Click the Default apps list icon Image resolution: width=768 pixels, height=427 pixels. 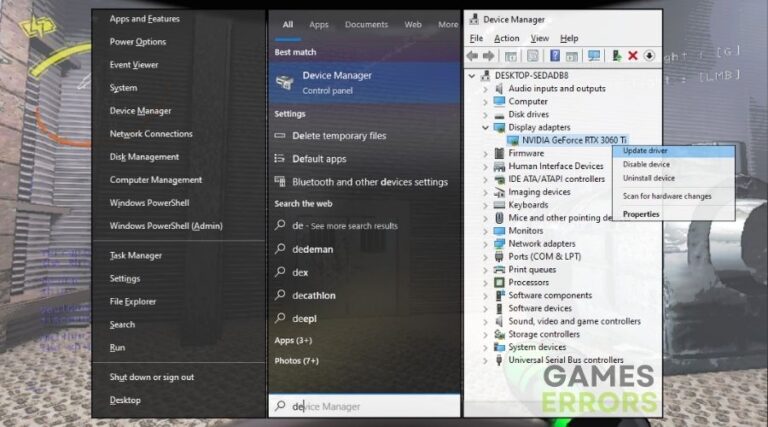280,158
